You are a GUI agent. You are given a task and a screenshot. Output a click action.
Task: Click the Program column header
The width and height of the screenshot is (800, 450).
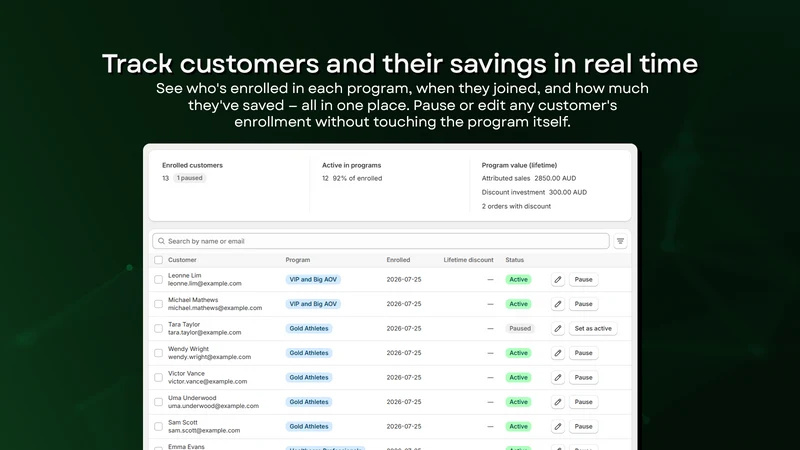click(297, 260)
